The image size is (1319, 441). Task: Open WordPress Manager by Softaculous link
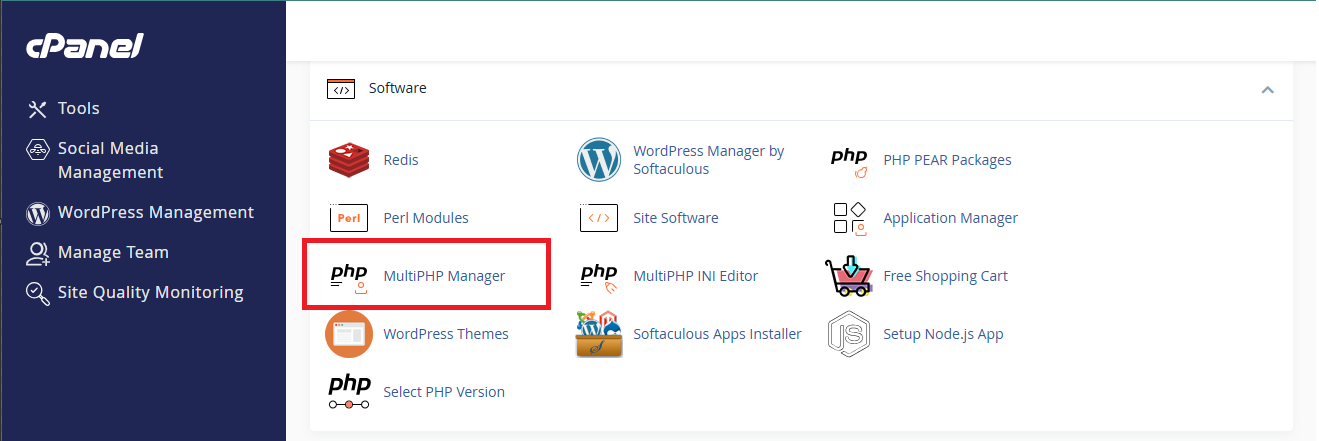[709, 160]
